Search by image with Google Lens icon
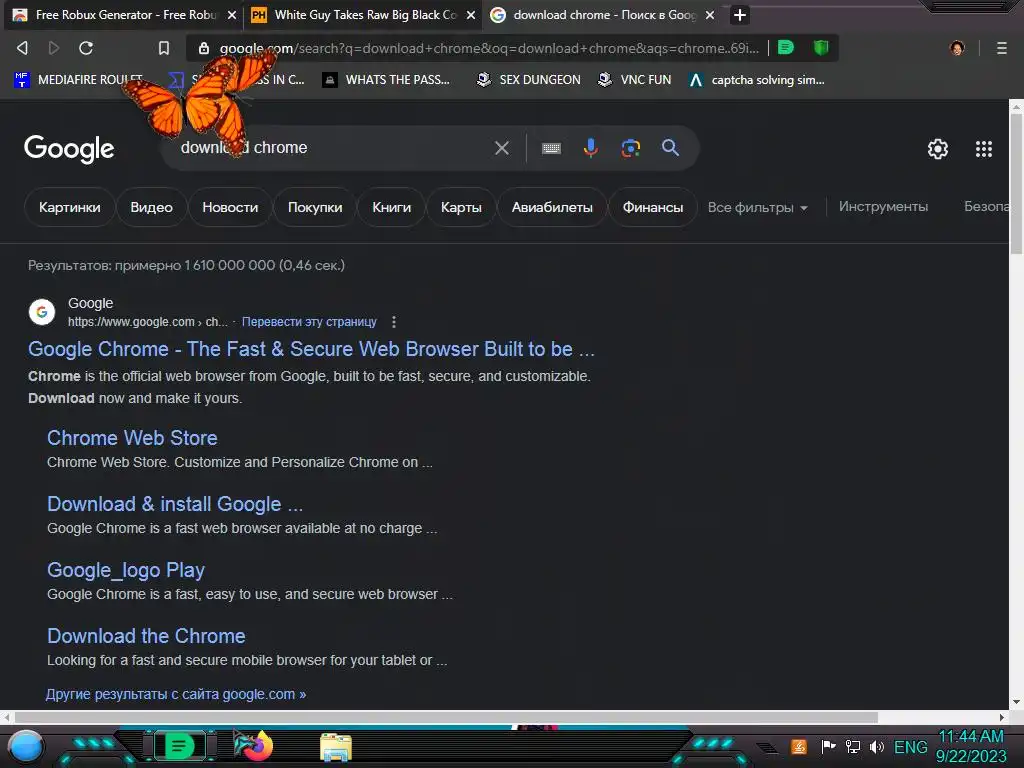1024x768 pixels. click(630, 148)
